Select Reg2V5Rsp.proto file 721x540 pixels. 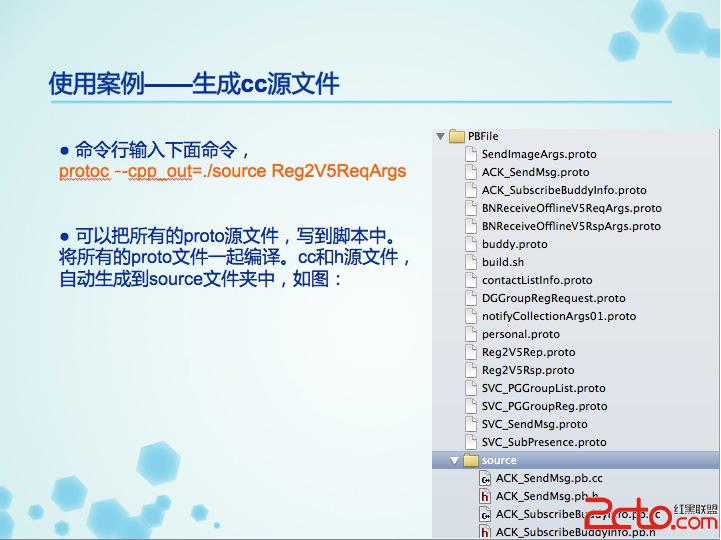[528, 370]
